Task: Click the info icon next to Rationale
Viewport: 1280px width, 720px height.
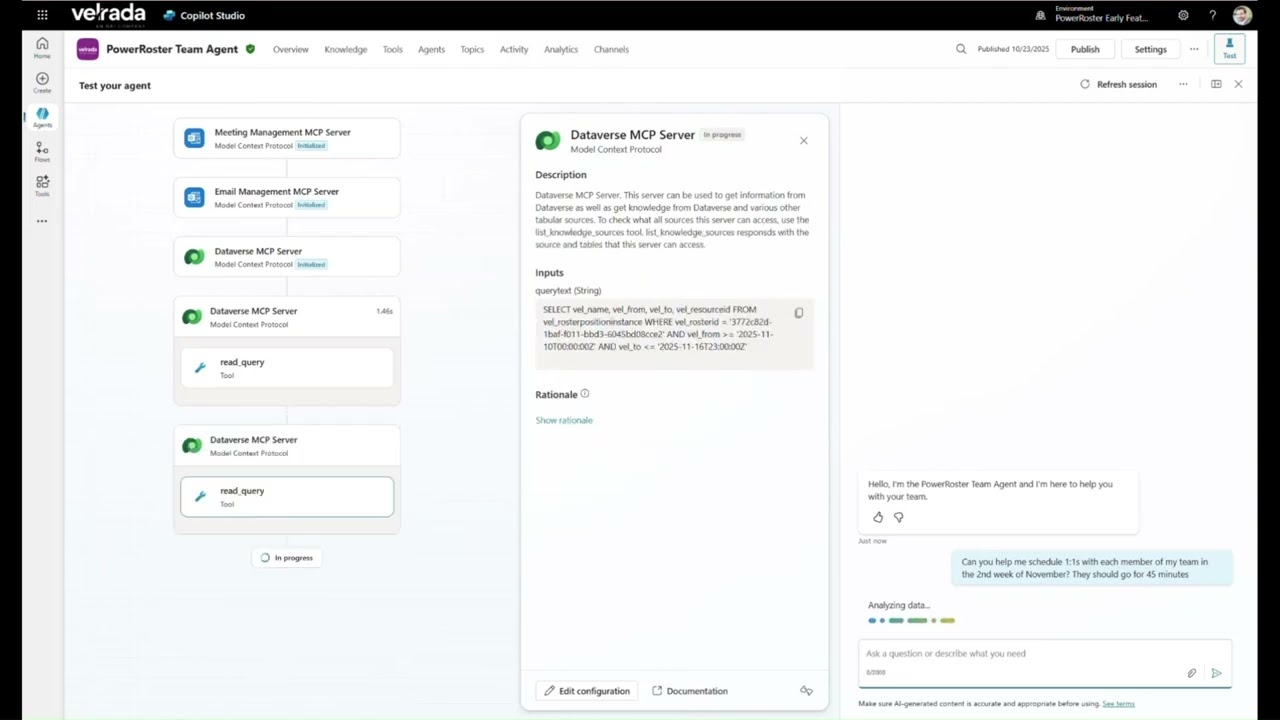Action: pos(585,394)
